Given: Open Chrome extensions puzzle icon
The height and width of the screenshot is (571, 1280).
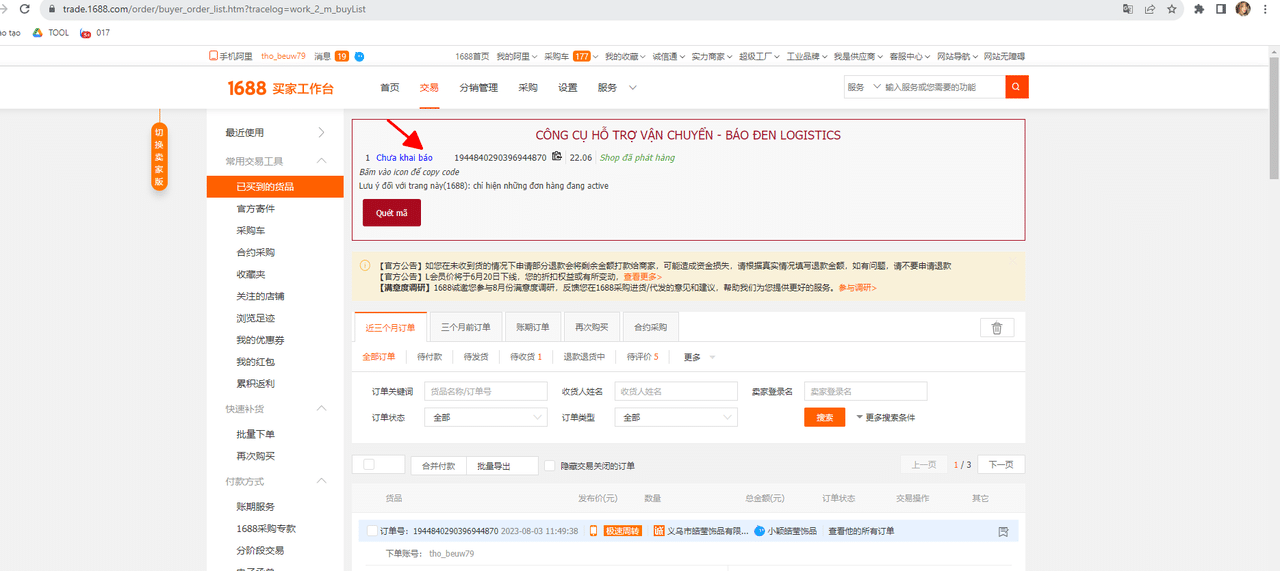Looking at the screenshot, I should point(1199,8).
